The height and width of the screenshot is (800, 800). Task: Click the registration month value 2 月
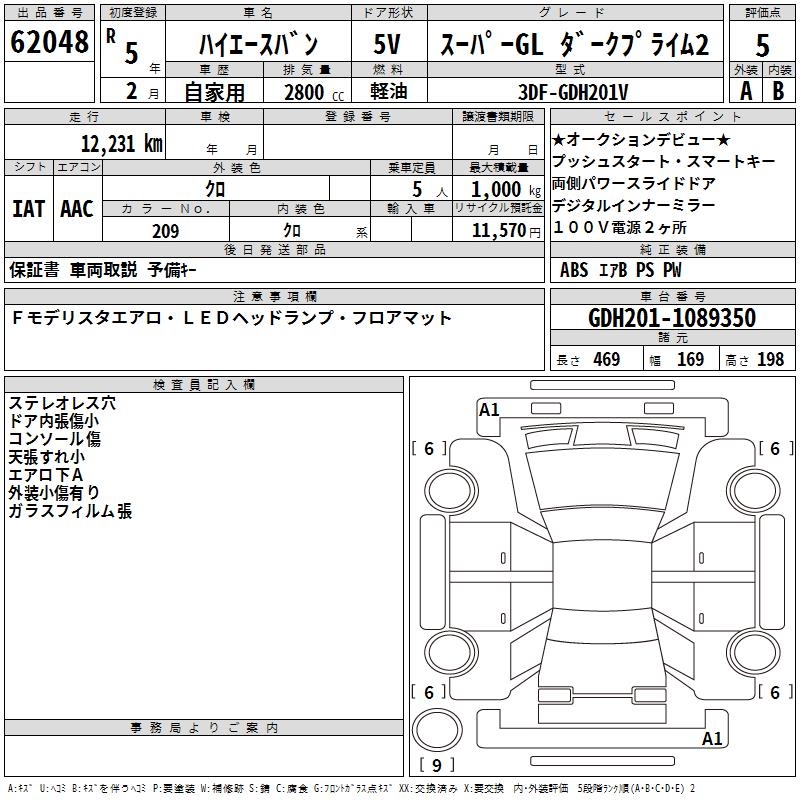click(x=142, y=91)
